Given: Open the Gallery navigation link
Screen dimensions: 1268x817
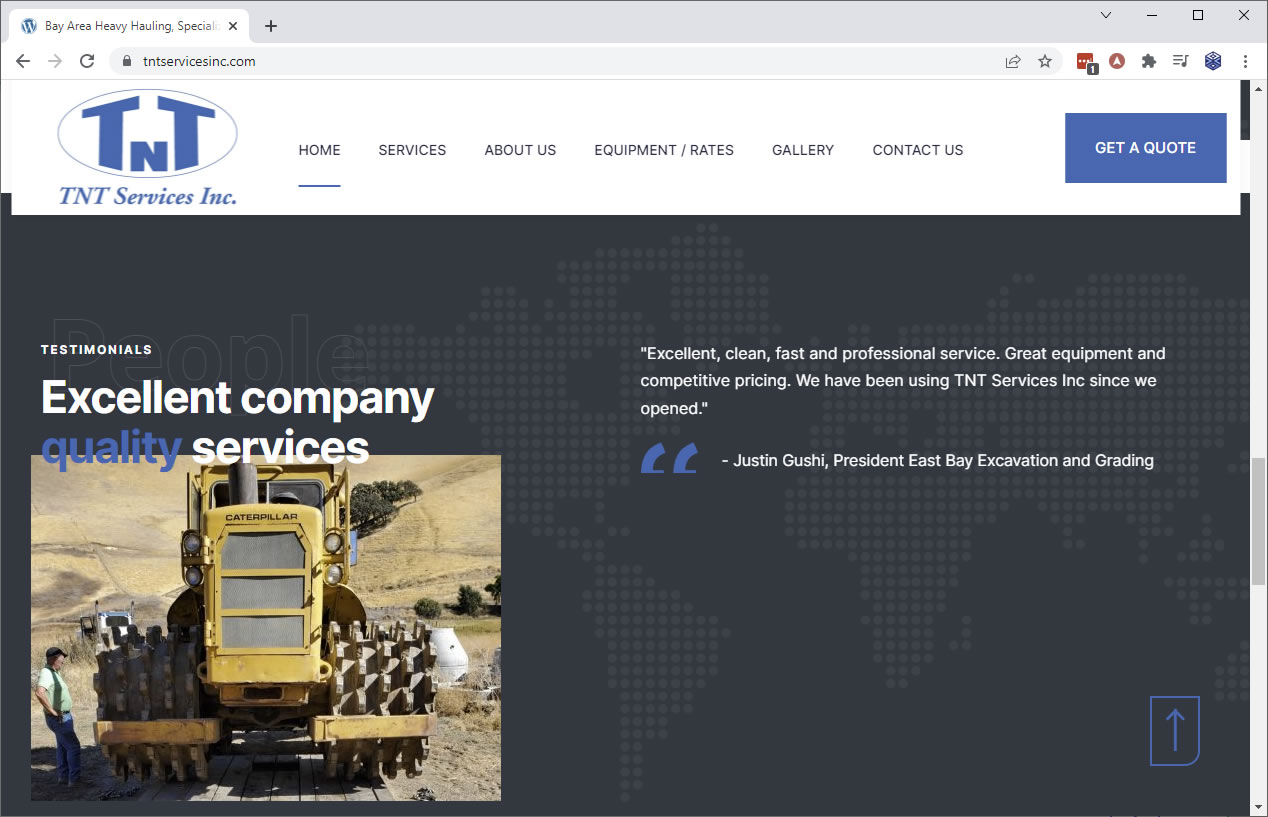Looking at the screenshot, I should click(x=803, y=150).
